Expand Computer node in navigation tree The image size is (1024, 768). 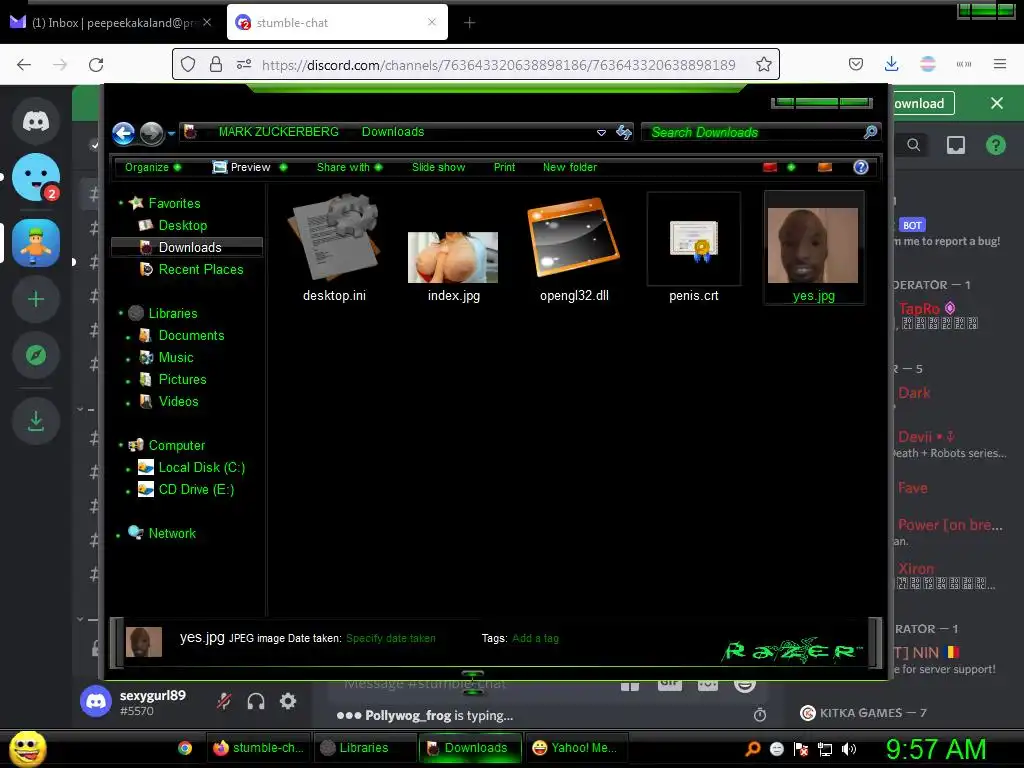(x=121, y=445)
